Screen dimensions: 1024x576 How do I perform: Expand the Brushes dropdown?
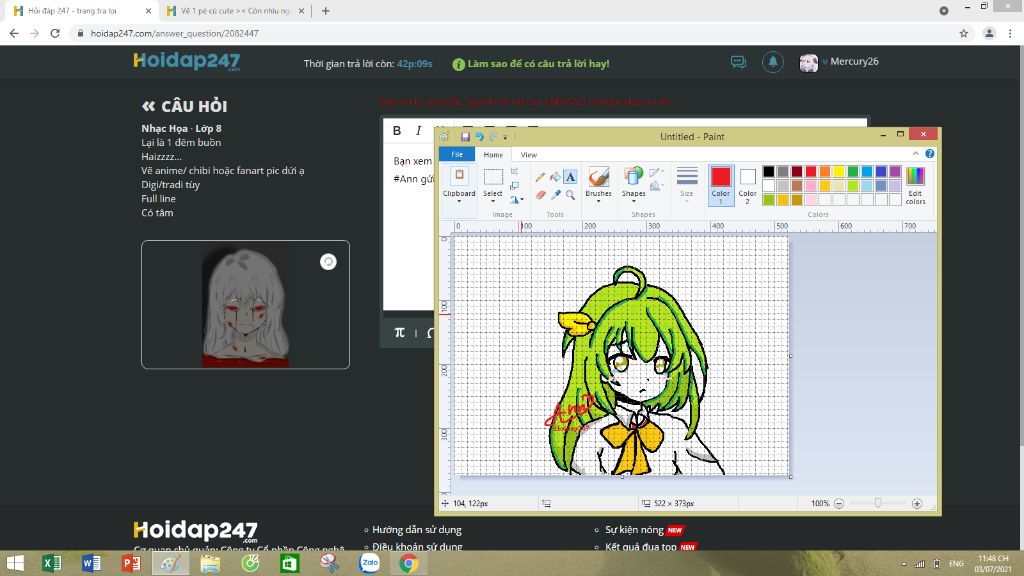(598, 201)
